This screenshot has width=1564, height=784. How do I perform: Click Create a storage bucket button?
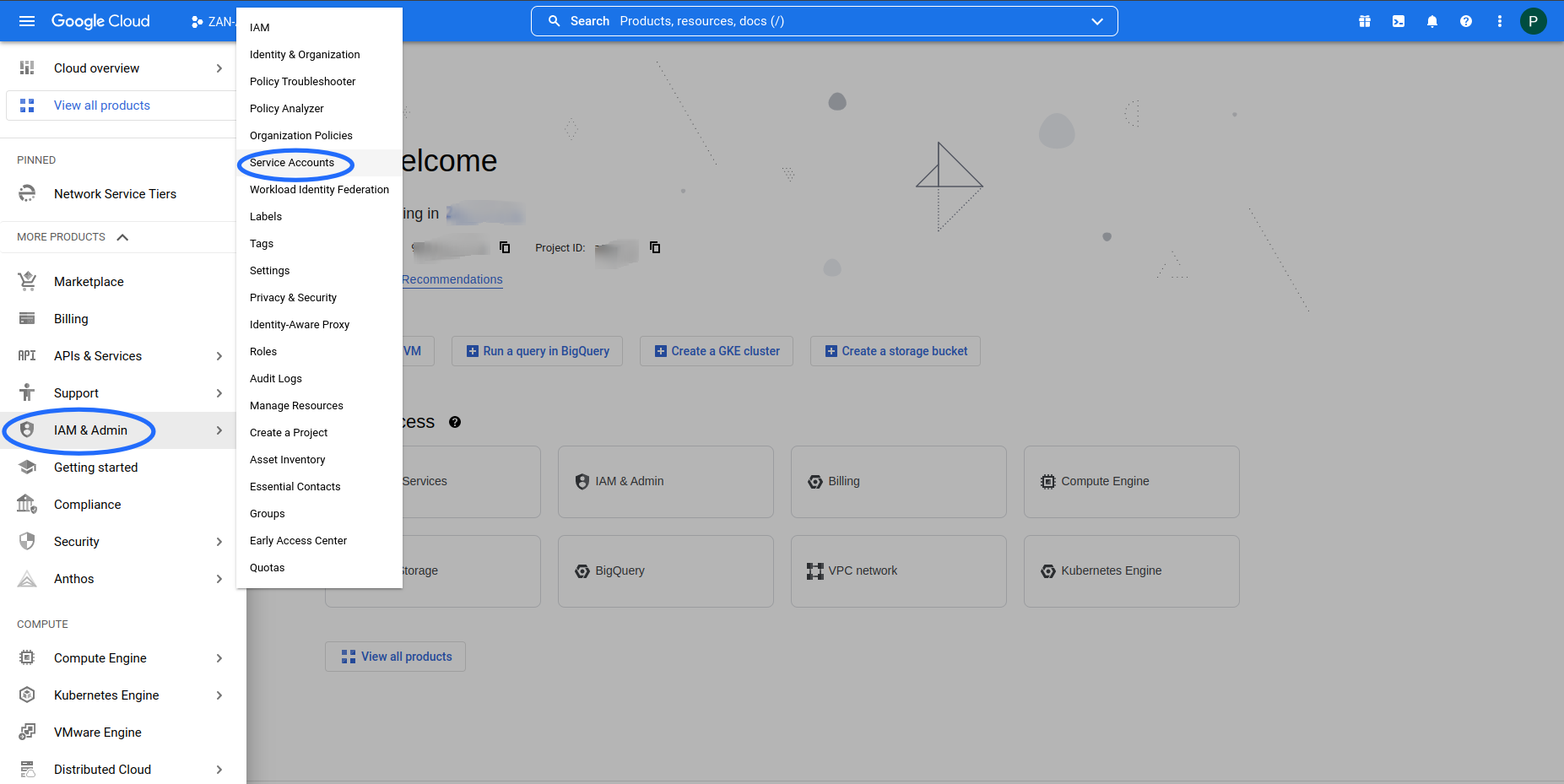pos(896,351)
